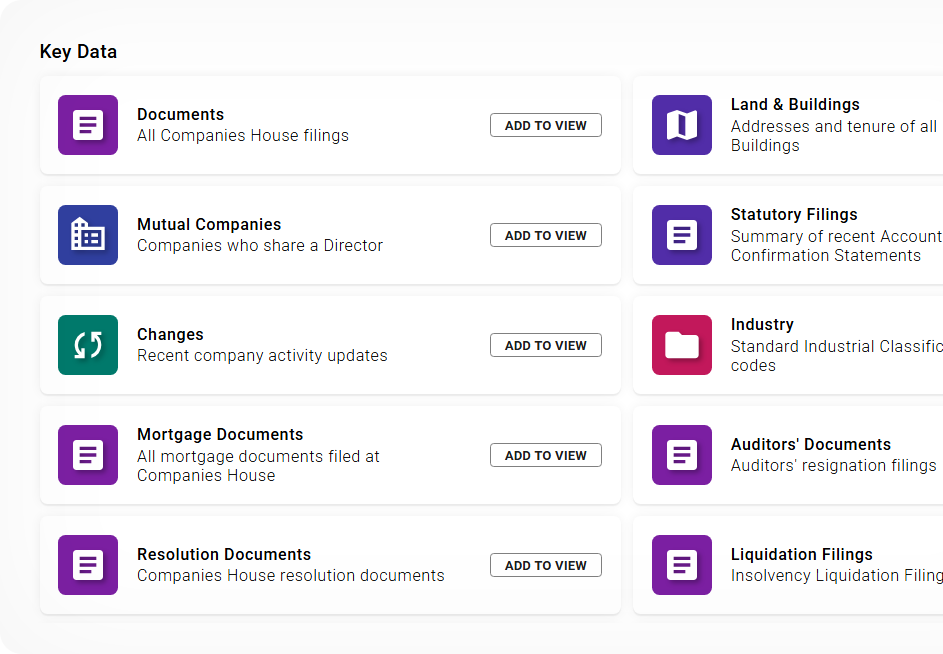
Task: Click the Land & Buildings title
Action: [x=795, y=104]
